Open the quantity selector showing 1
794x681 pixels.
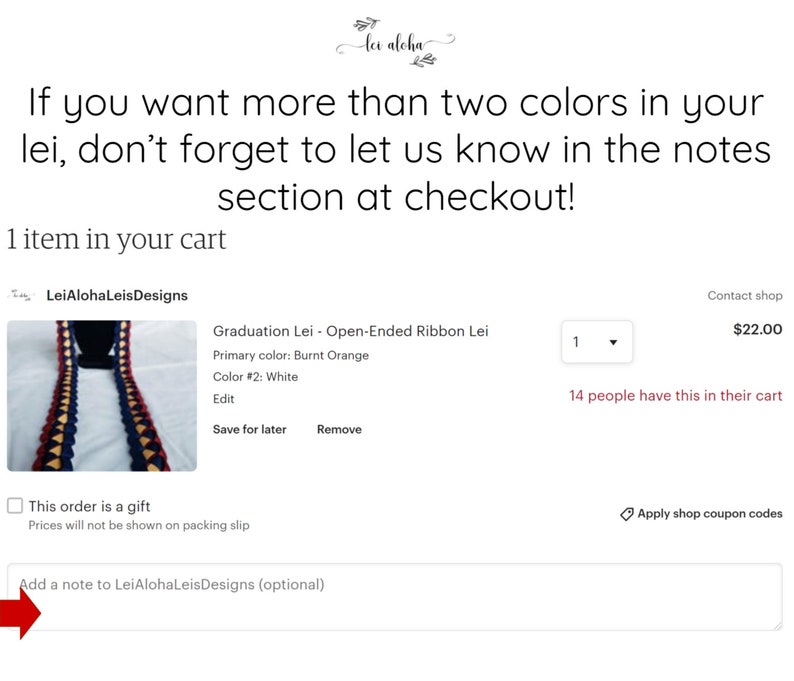point(597,342)
